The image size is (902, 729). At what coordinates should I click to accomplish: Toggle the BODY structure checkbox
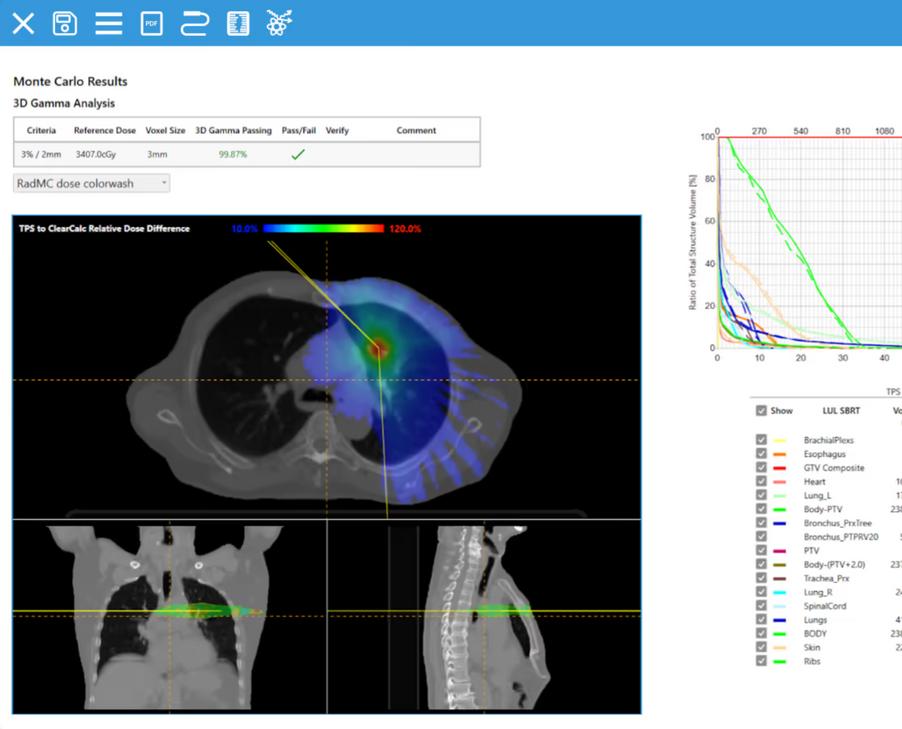(x=761, y=633)
